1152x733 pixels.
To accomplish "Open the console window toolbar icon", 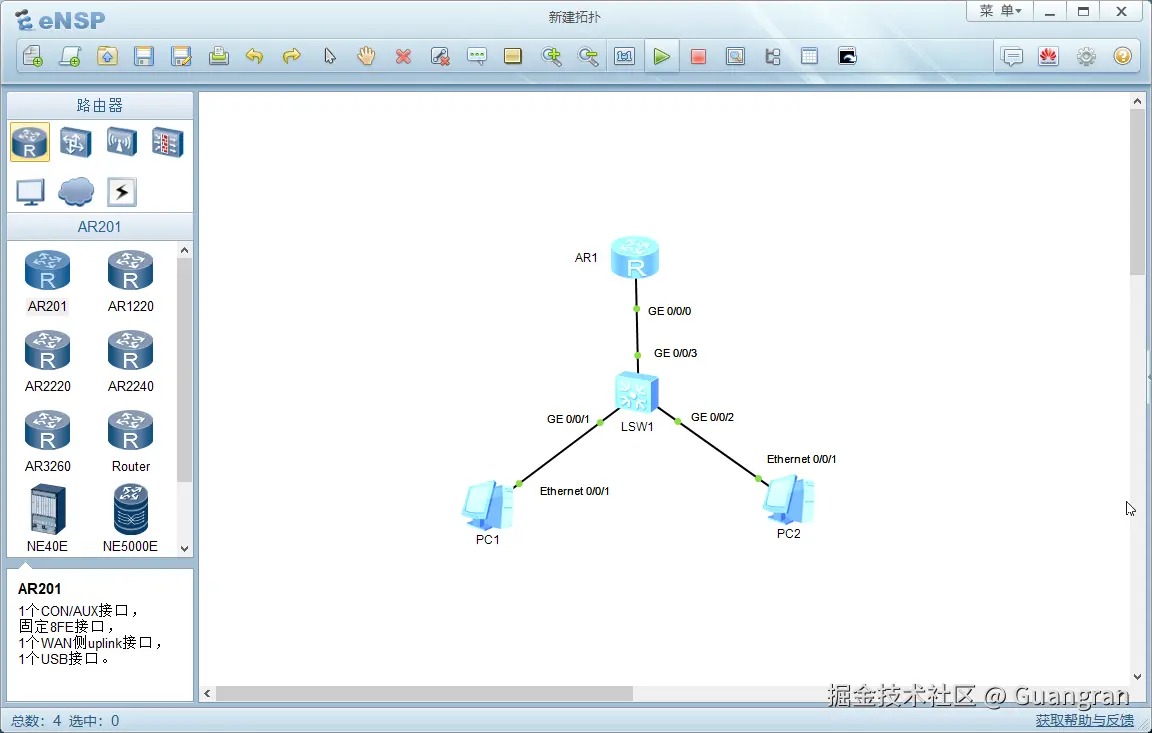I will (847, 57).
